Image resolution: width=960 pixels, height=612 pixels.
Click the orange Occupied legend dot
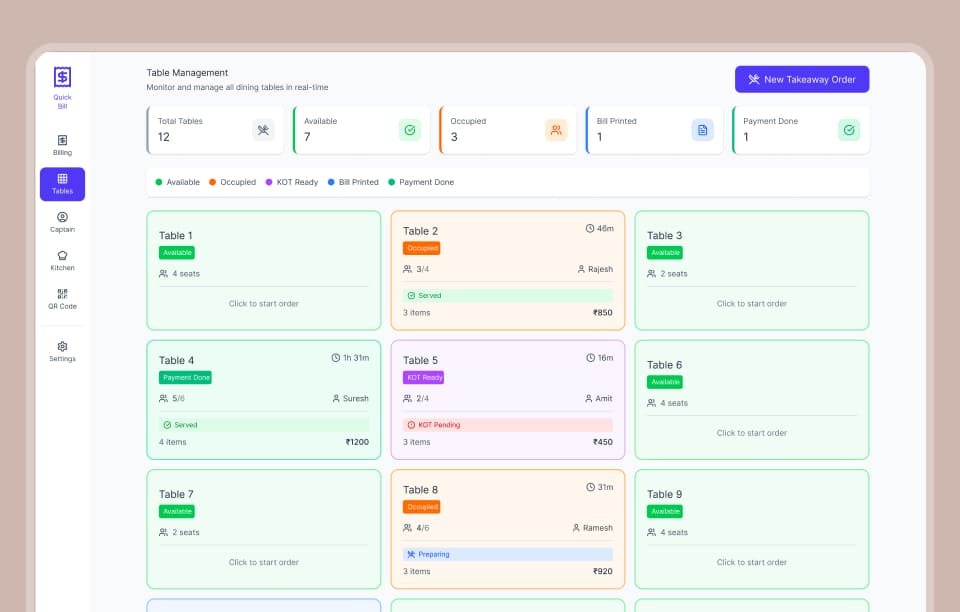click(212, 182)
